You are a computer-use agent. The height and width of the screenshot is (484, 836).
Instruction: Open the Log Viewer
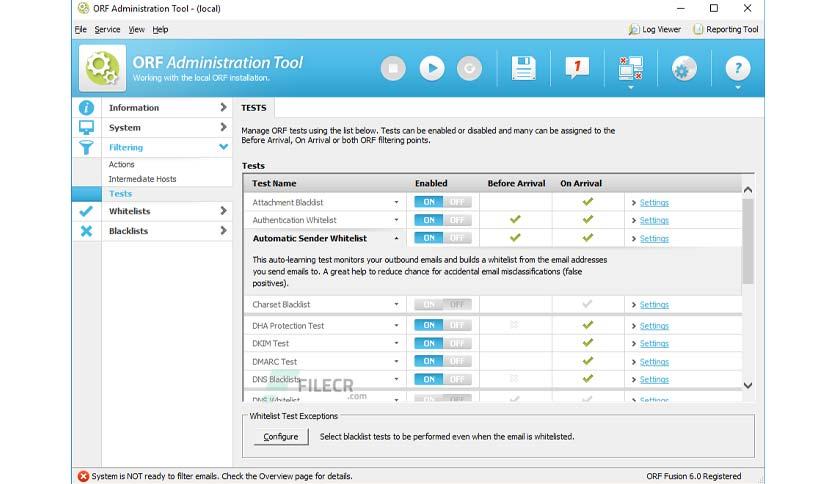click(x=655, y=29)
